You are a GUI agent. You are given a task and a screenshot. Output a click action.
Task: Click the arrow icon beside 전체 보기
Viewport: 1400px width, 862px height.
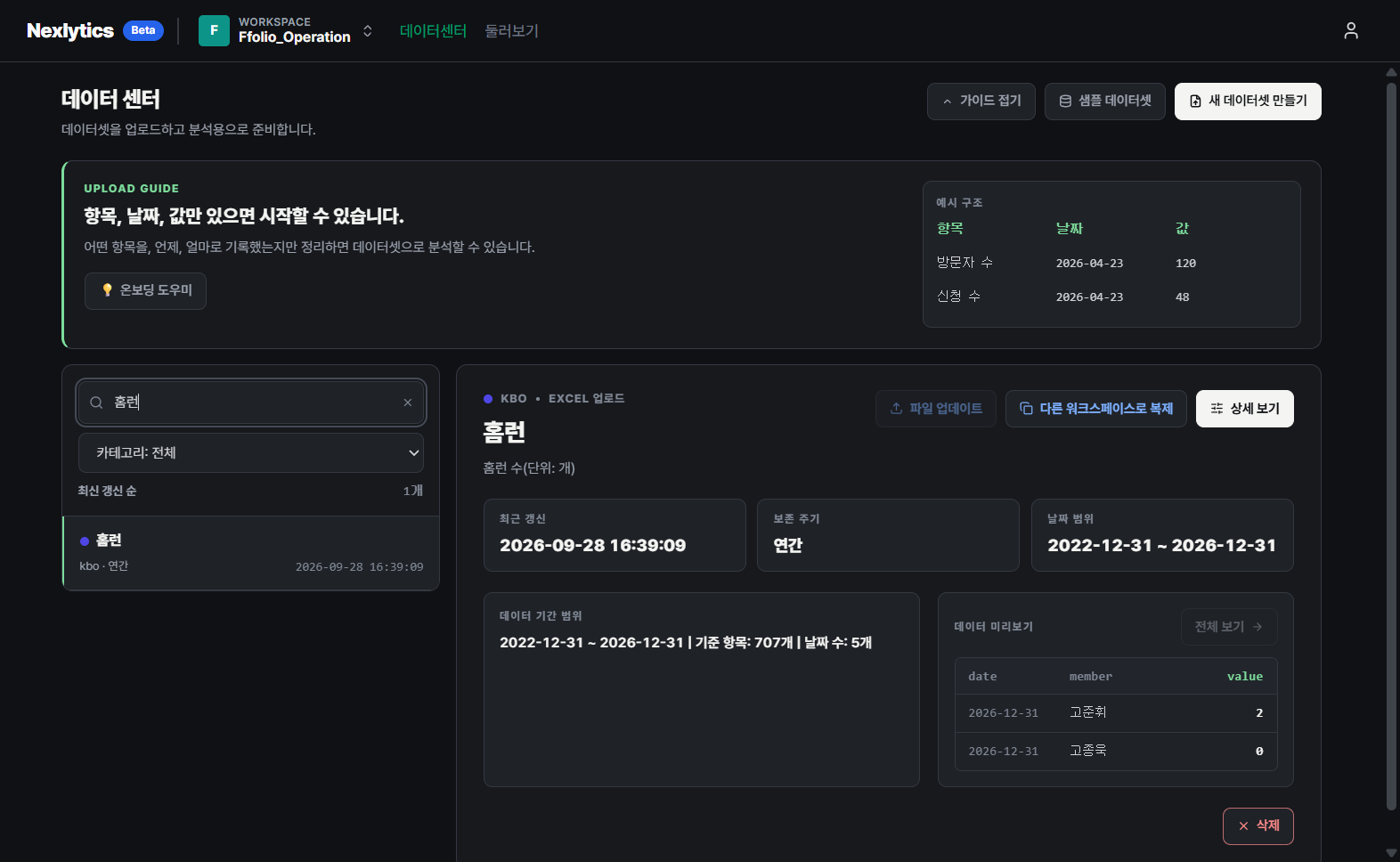click(1258, 627)
